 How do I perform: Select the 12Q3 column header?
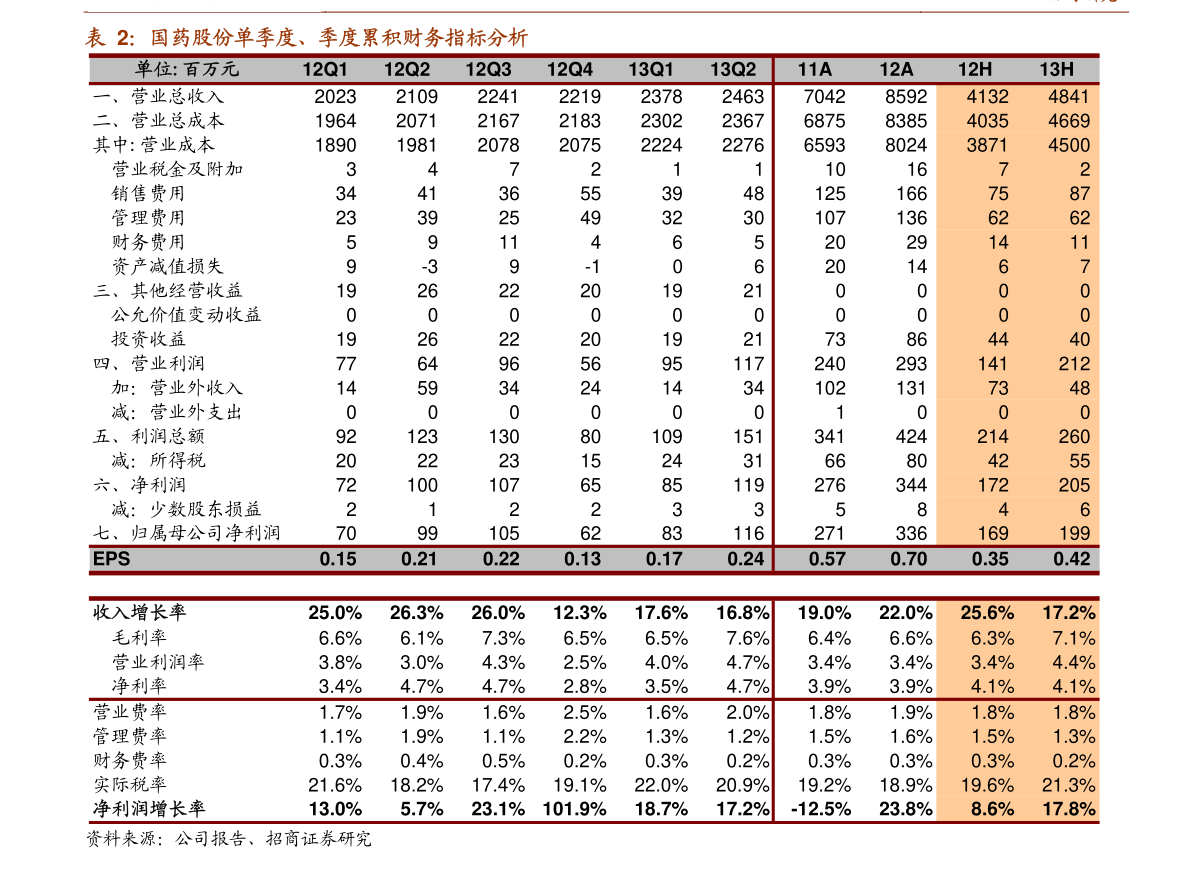point(488,69)
